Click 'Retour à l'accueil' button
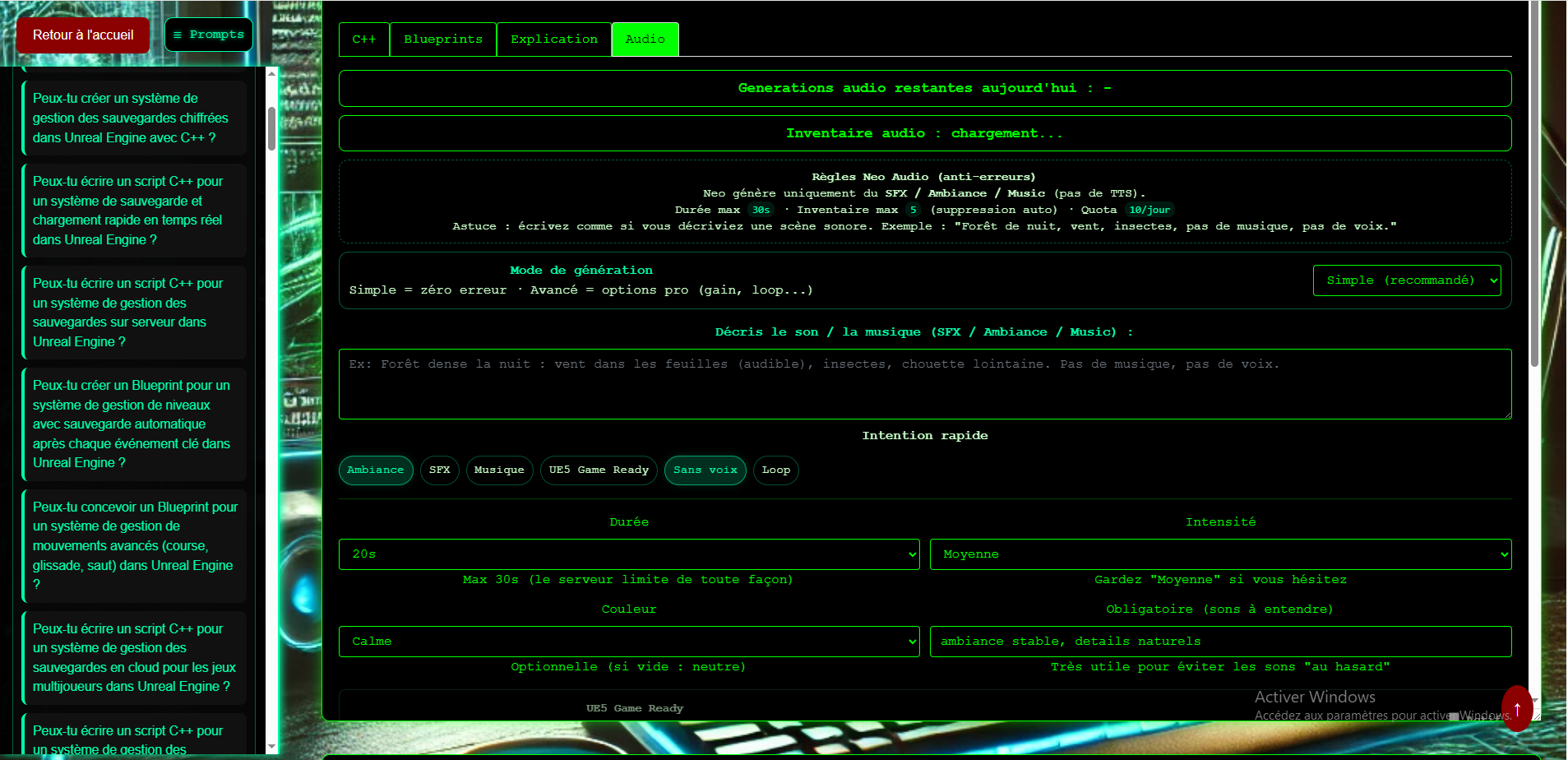This screenshot has width=1568, height=760. [x=82, y=35]
